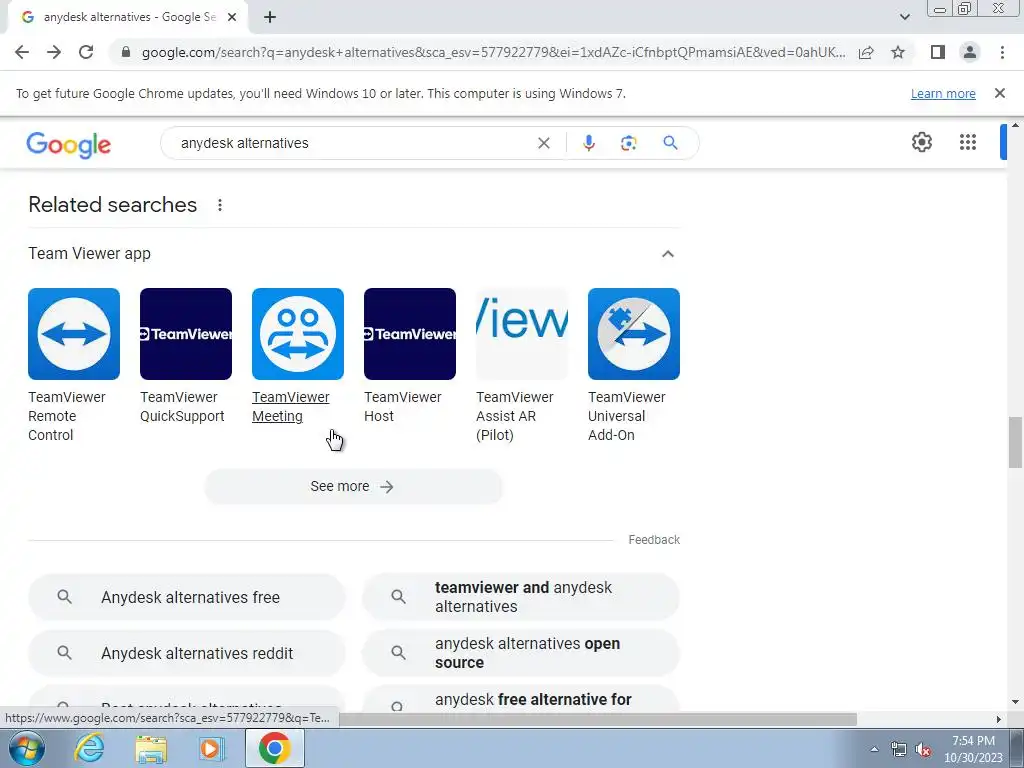Open TeamViewer Meeting app image

[298, 334]
